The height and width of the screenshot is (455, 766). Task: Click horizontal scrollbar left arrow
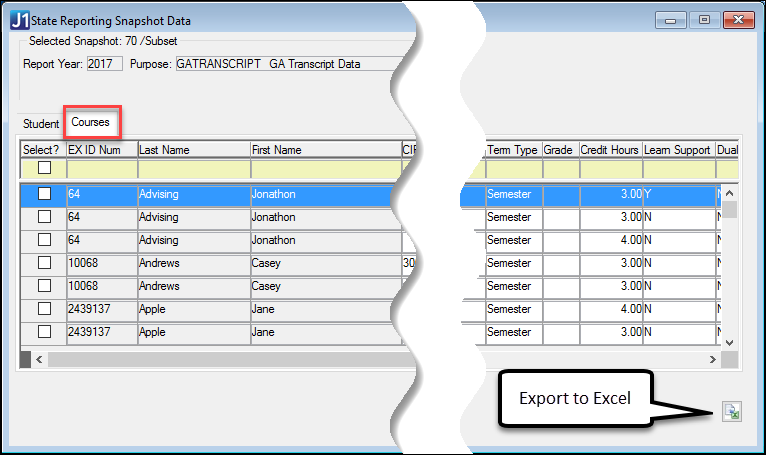tap(39, 360)
